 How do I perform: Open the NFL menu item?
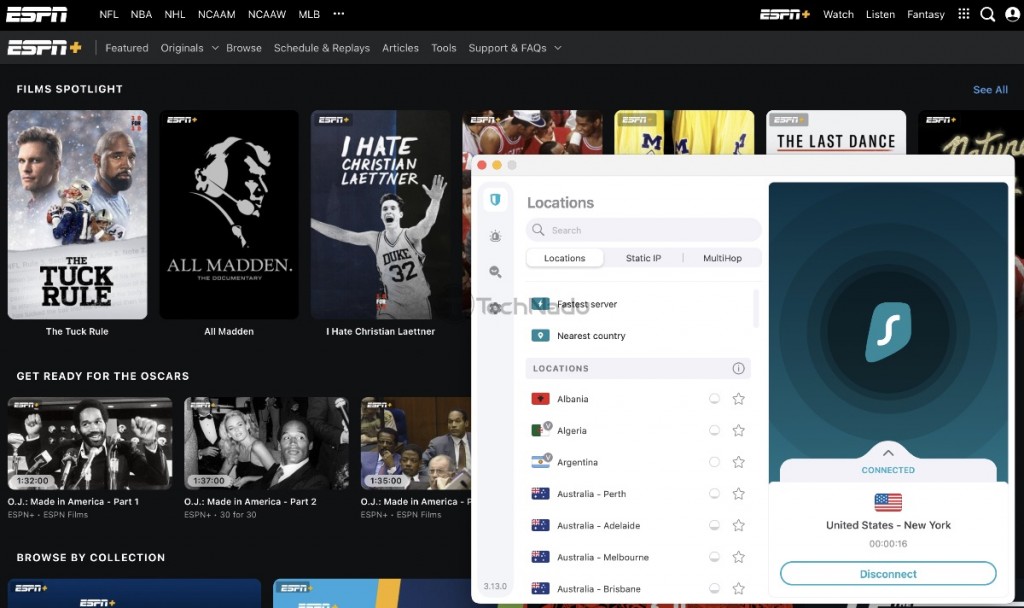(108, 14)
